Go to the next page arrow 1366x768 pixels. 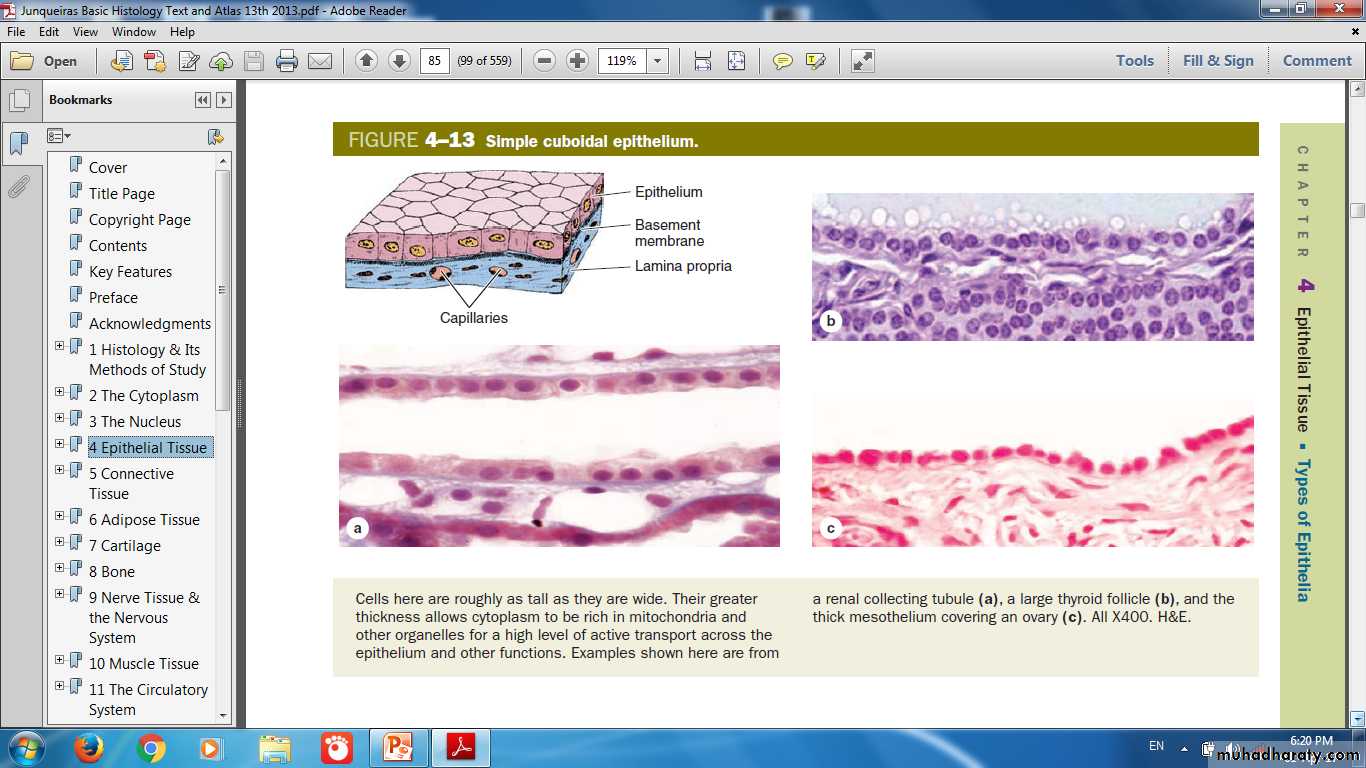tap(399, 61)
